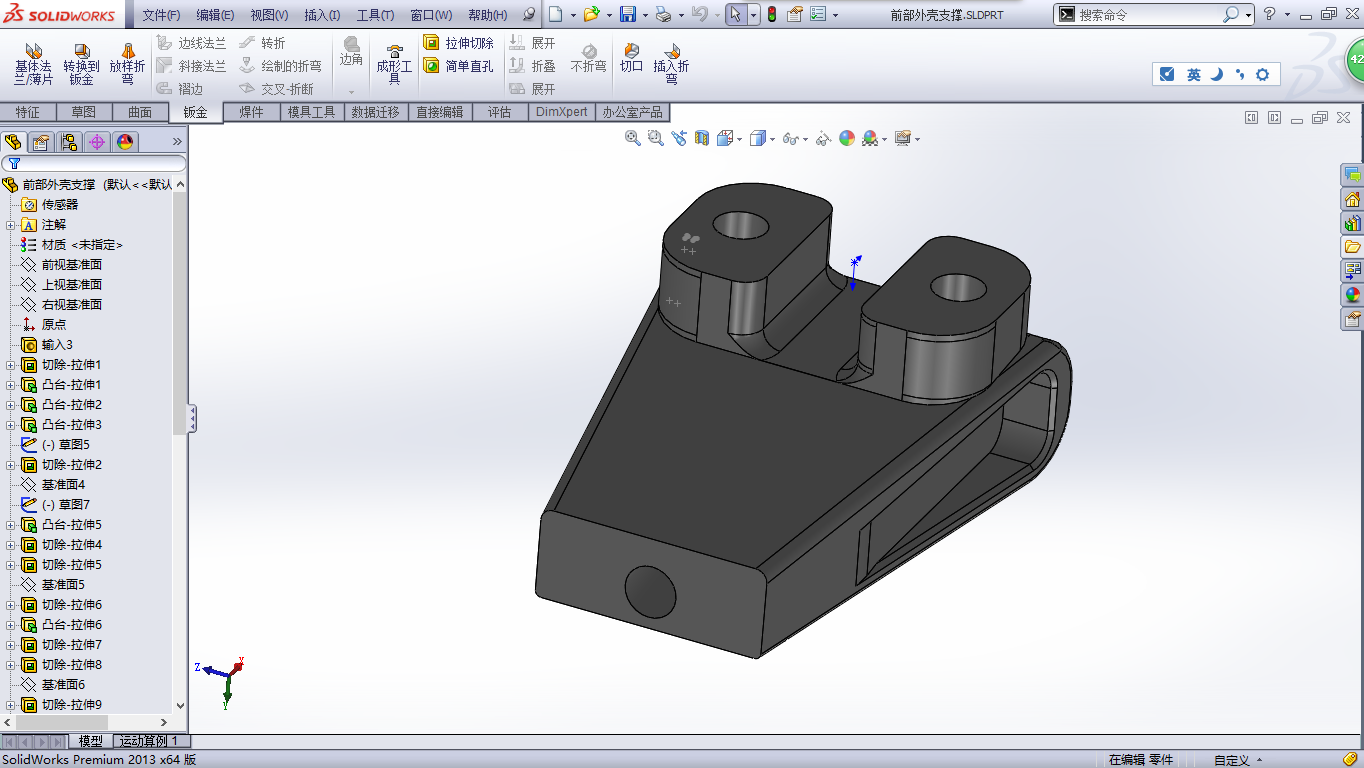Open Appearances tab in the task pane
The width and height of the screenshot is (1364, 768).
point(1352,295)
